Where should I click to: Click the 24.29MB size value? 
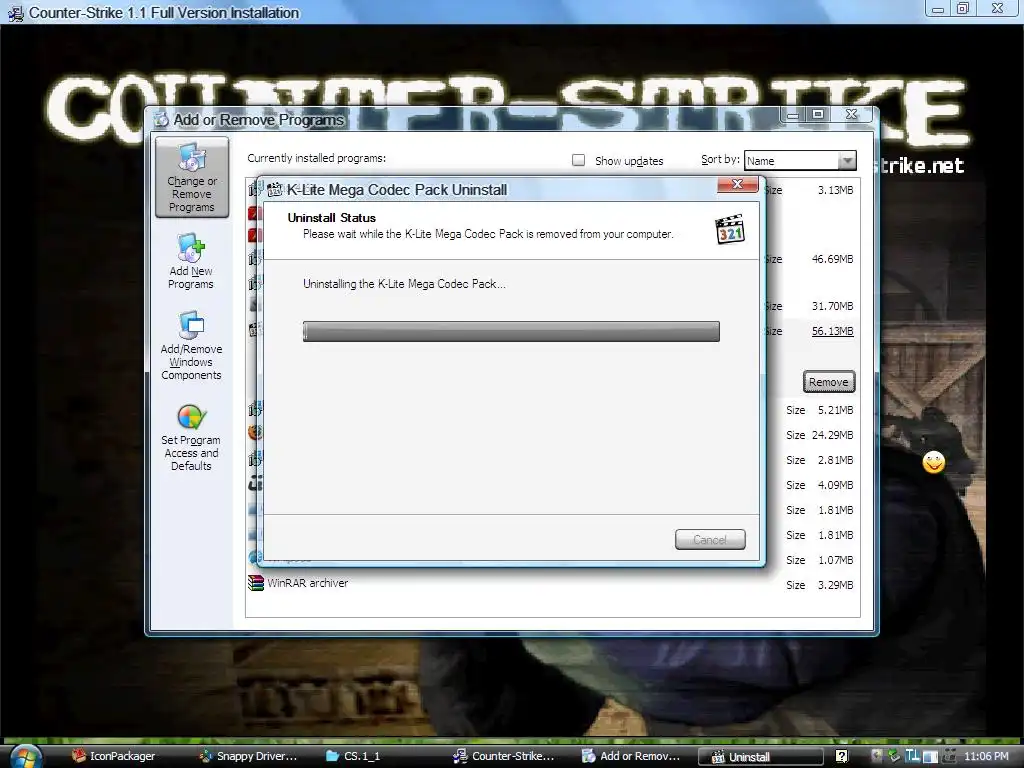(832, 435)
